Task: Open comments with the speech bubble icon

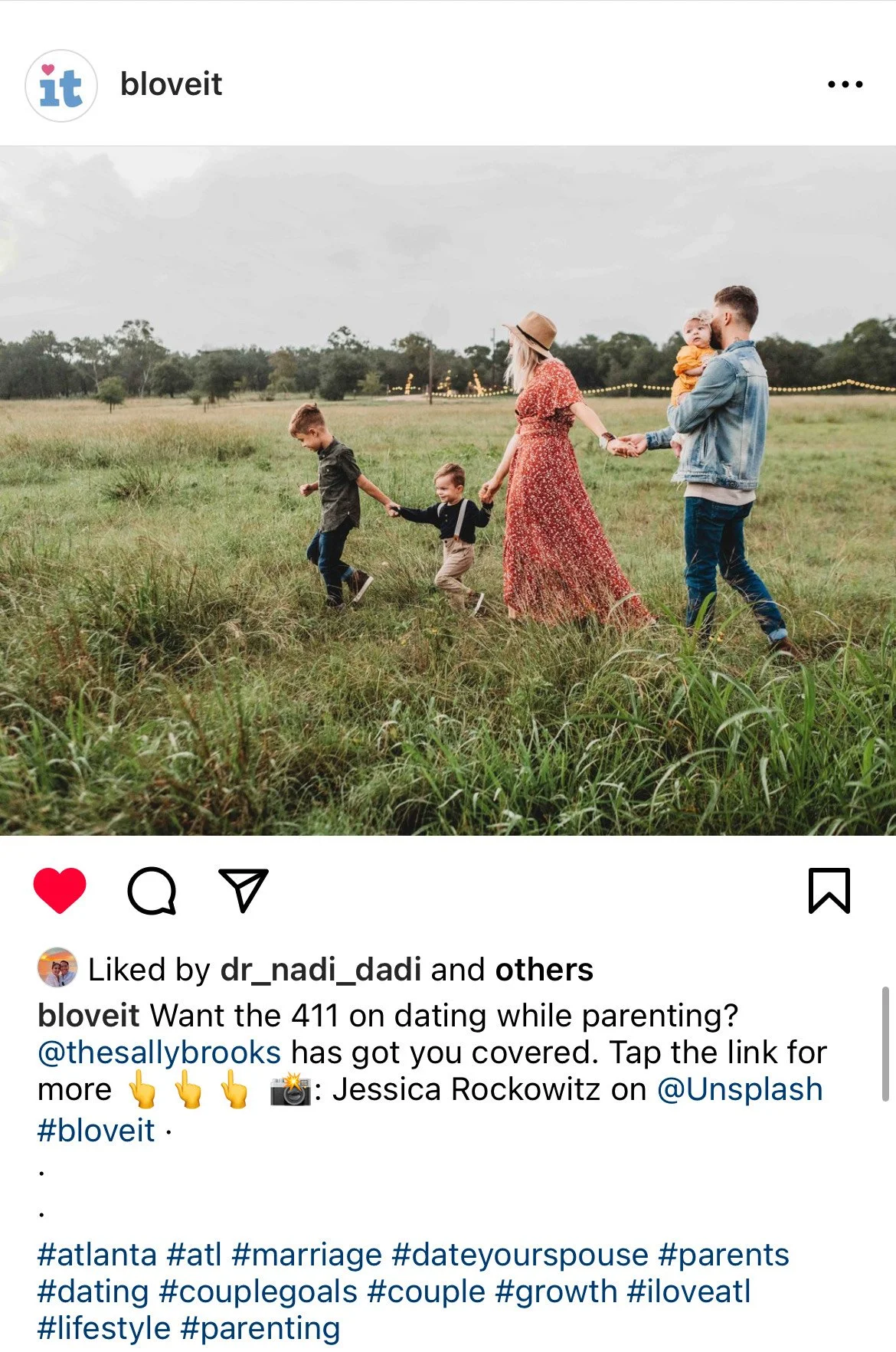Action: click(152, 890)
